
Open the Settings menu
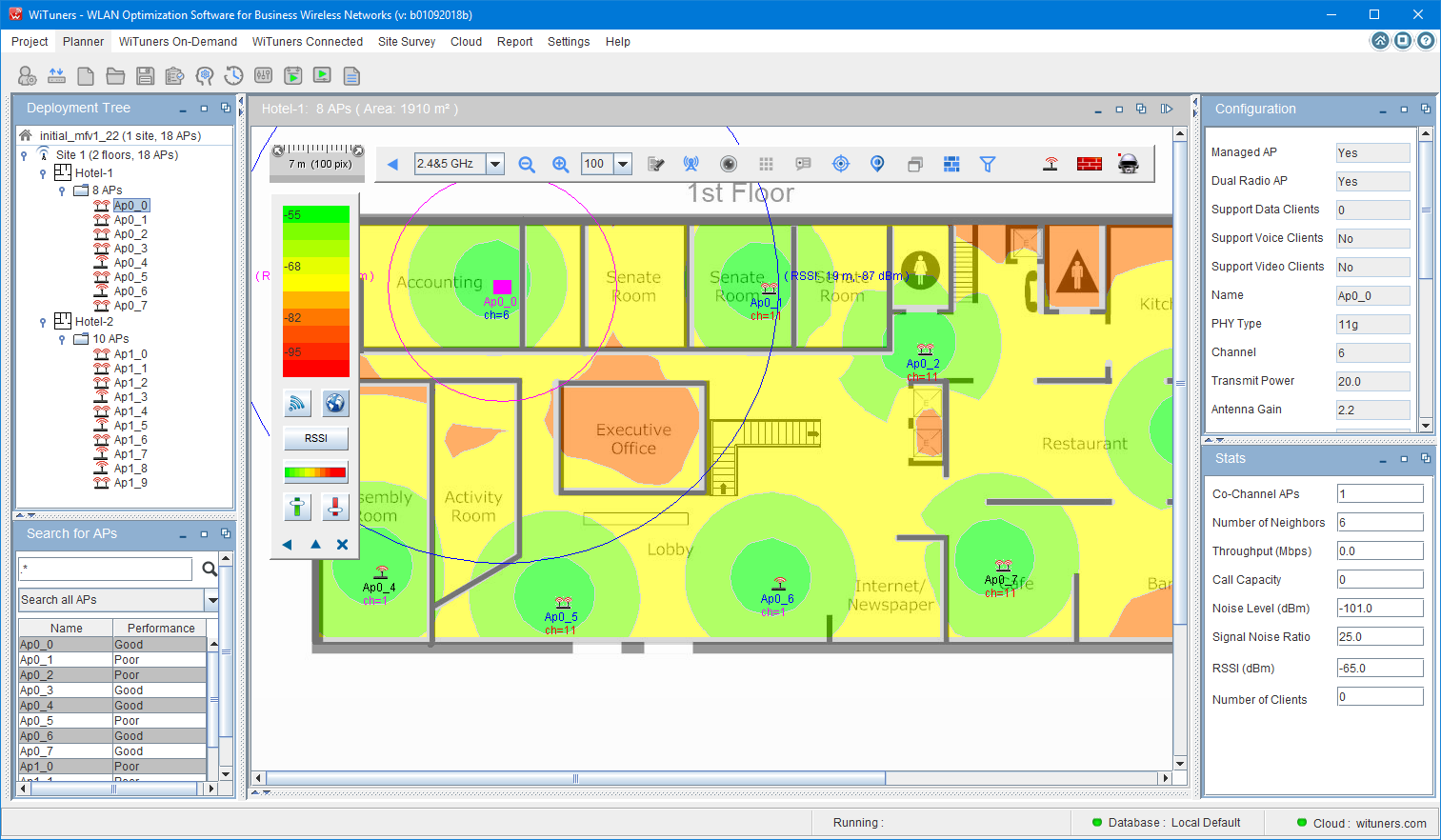(569, 42)
